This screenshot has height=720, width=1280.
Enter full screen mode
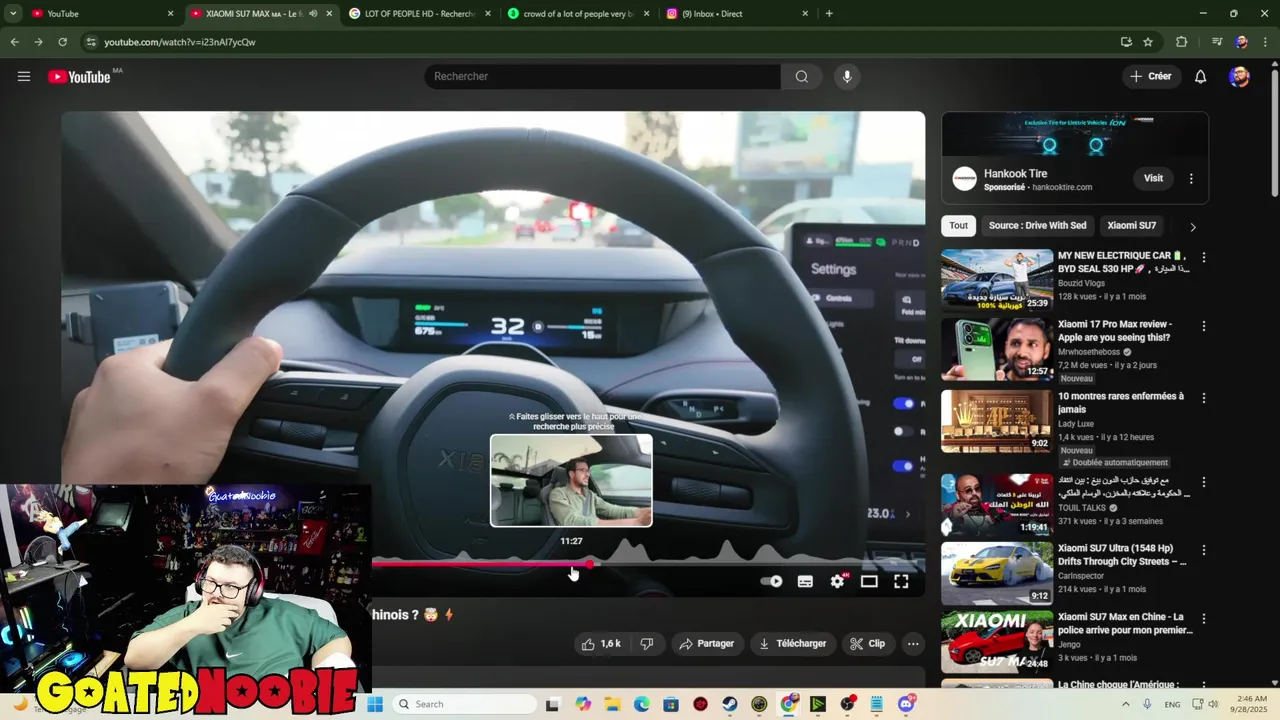tap(901, 581)
